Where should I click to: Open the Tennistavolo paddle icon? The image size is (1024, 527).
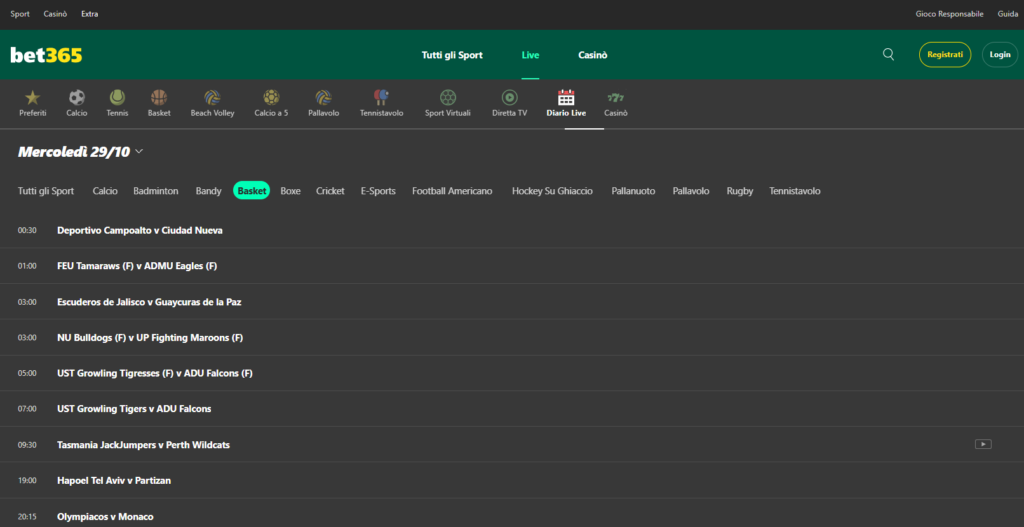[381, 98]
